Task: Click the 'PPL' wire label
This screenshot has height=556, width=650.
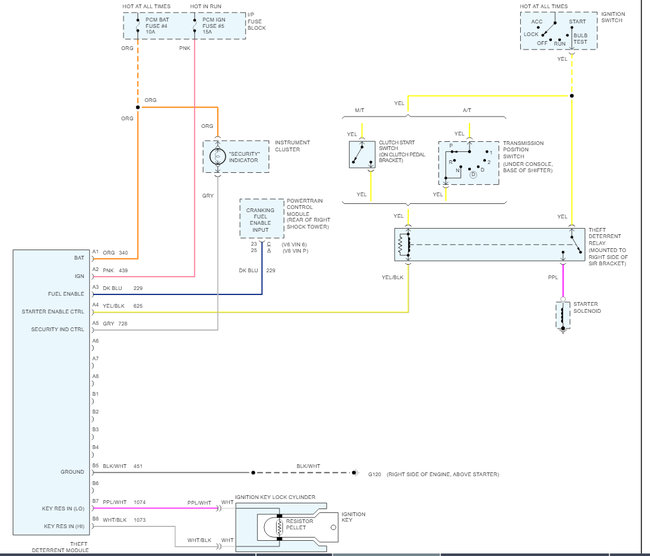Action: pos(553,277)
